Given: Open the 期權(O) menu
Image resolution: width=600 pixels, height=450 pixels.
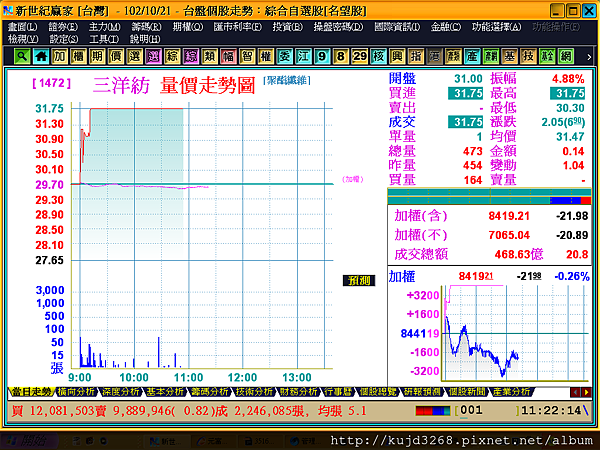Looking at the screenshot, I should pyautogui.click(x=188, y=27).
